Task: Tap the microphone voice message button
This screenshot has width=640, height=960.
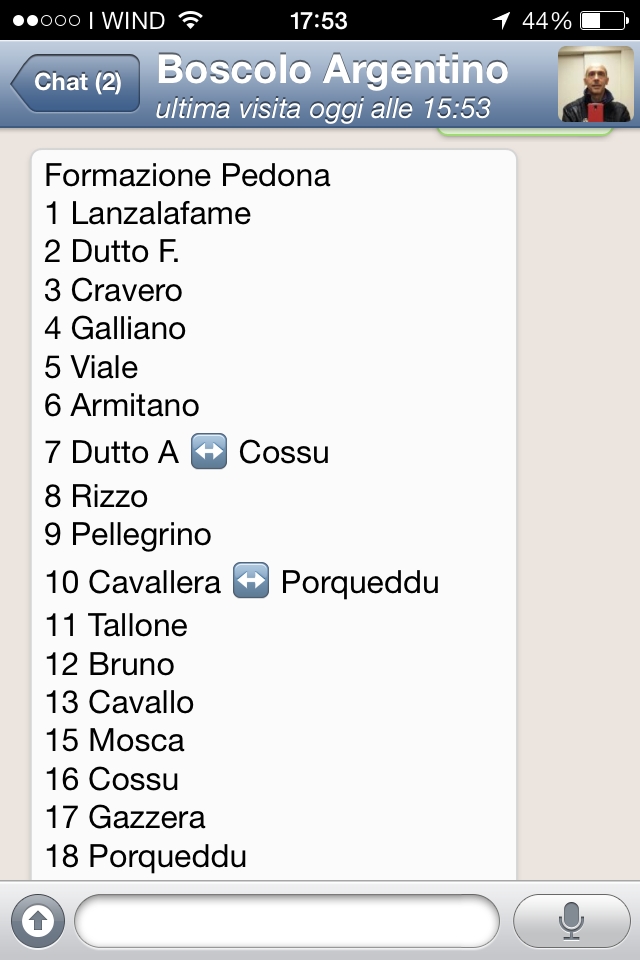Action: (571, 920)
